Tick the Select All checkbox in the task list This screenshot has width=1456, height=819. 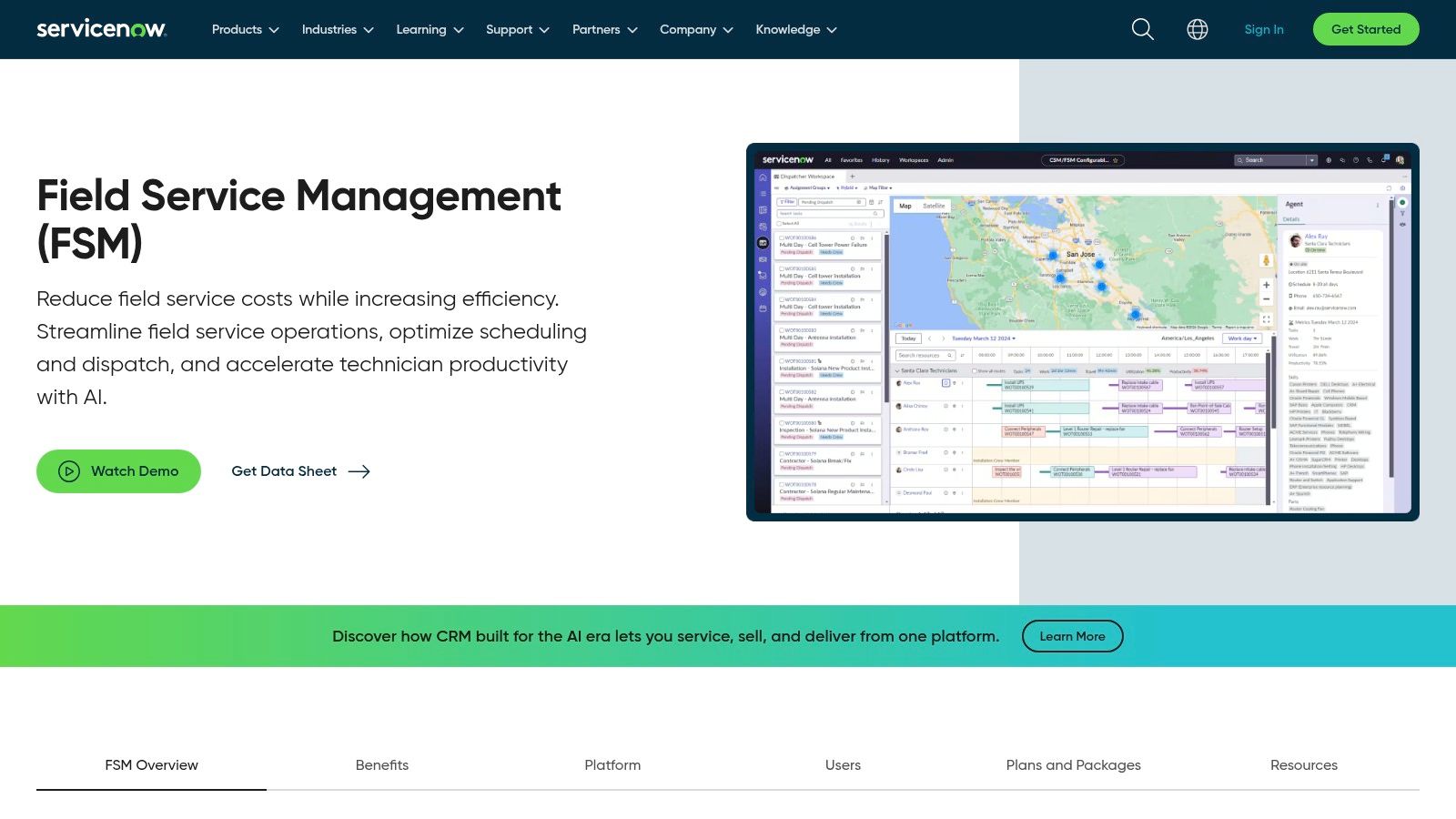[780, 223]
